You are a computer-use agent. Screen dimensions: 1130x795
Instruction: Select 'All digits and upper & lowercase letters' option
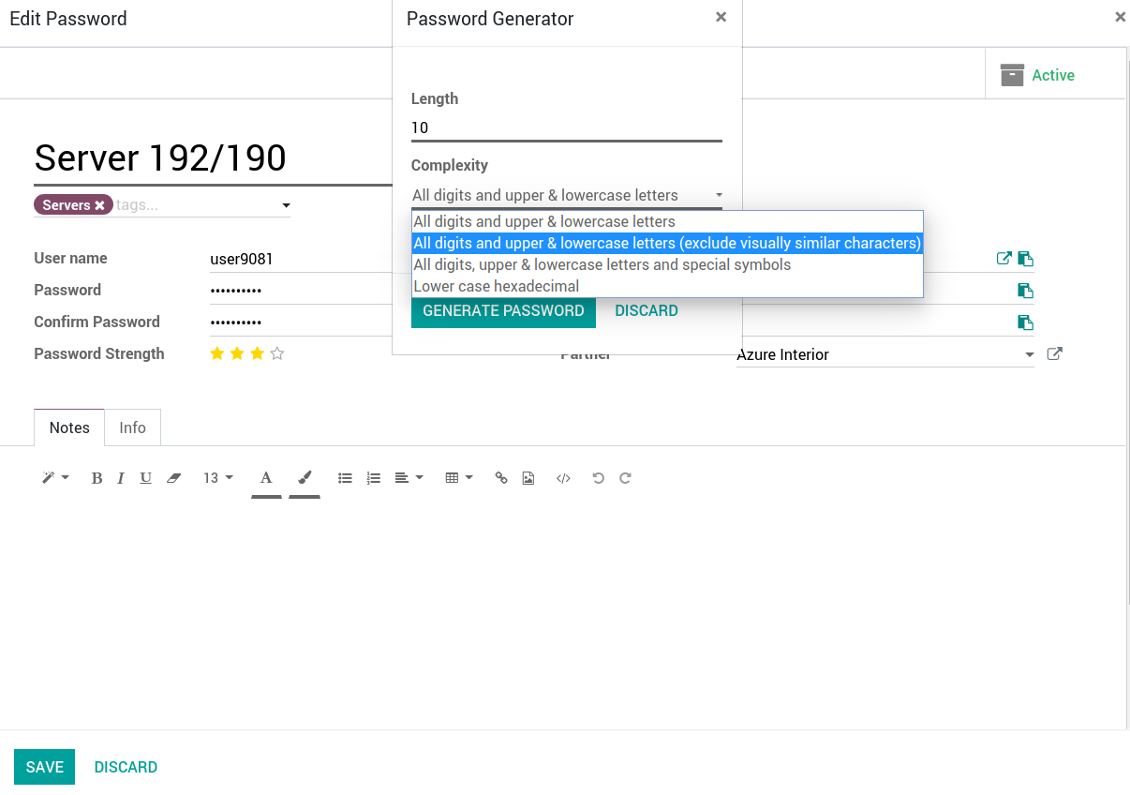pyautogui.click(x=667, y=221)
